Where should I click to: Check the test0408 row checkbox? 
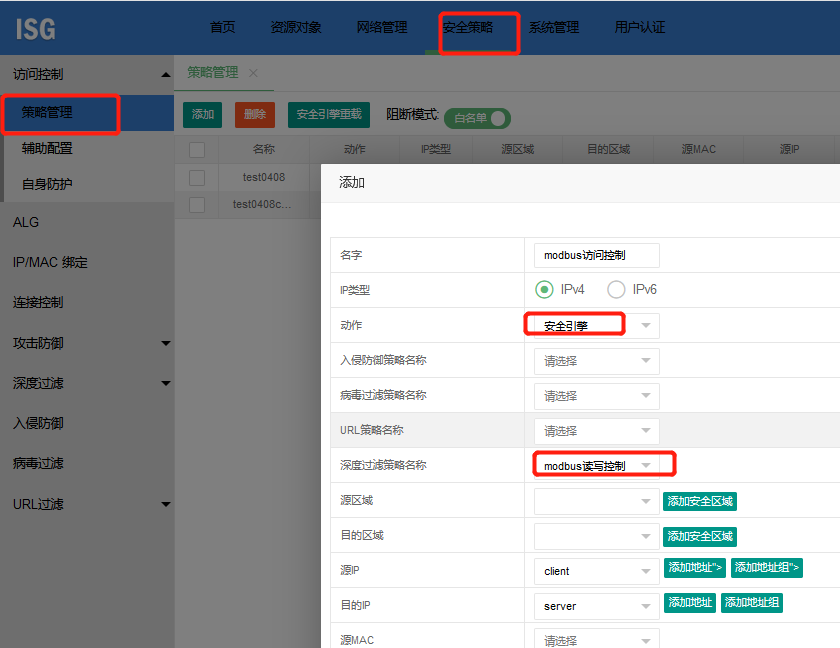tap(197, 177)
